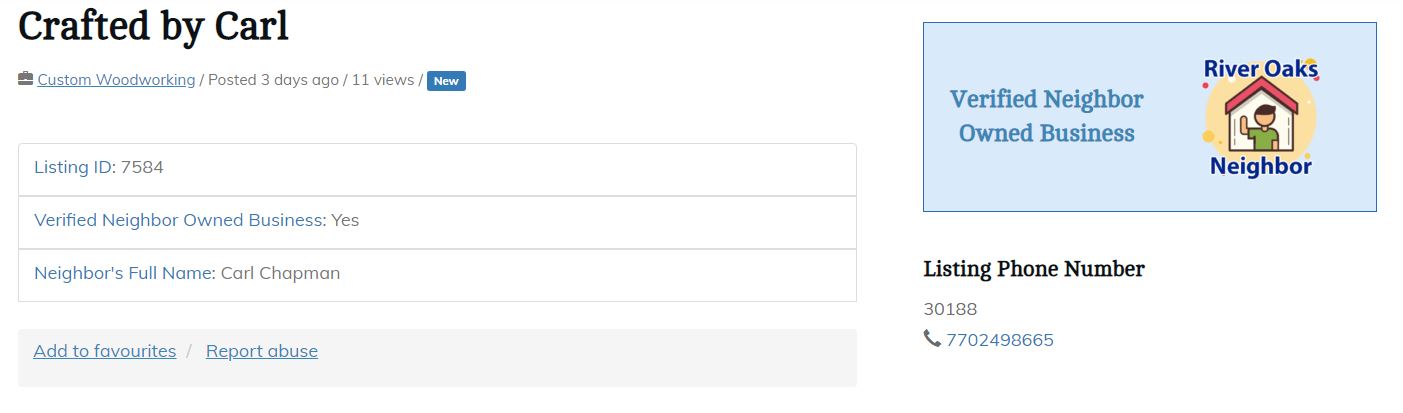Call phone number 7702498665

point(1000,340)
